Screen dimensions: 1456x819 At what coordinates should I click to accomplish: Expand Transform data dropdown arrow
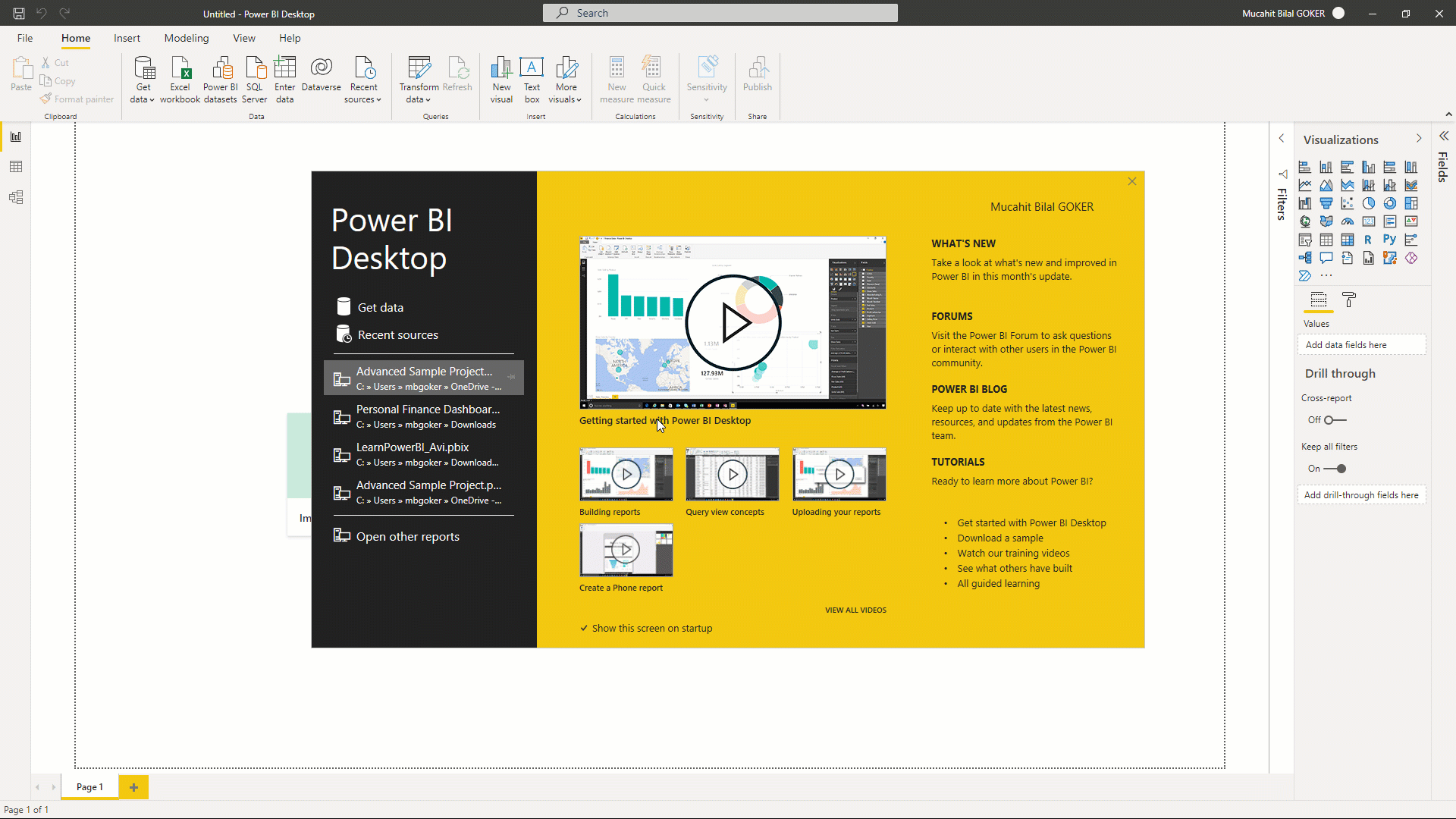point(427,99)
